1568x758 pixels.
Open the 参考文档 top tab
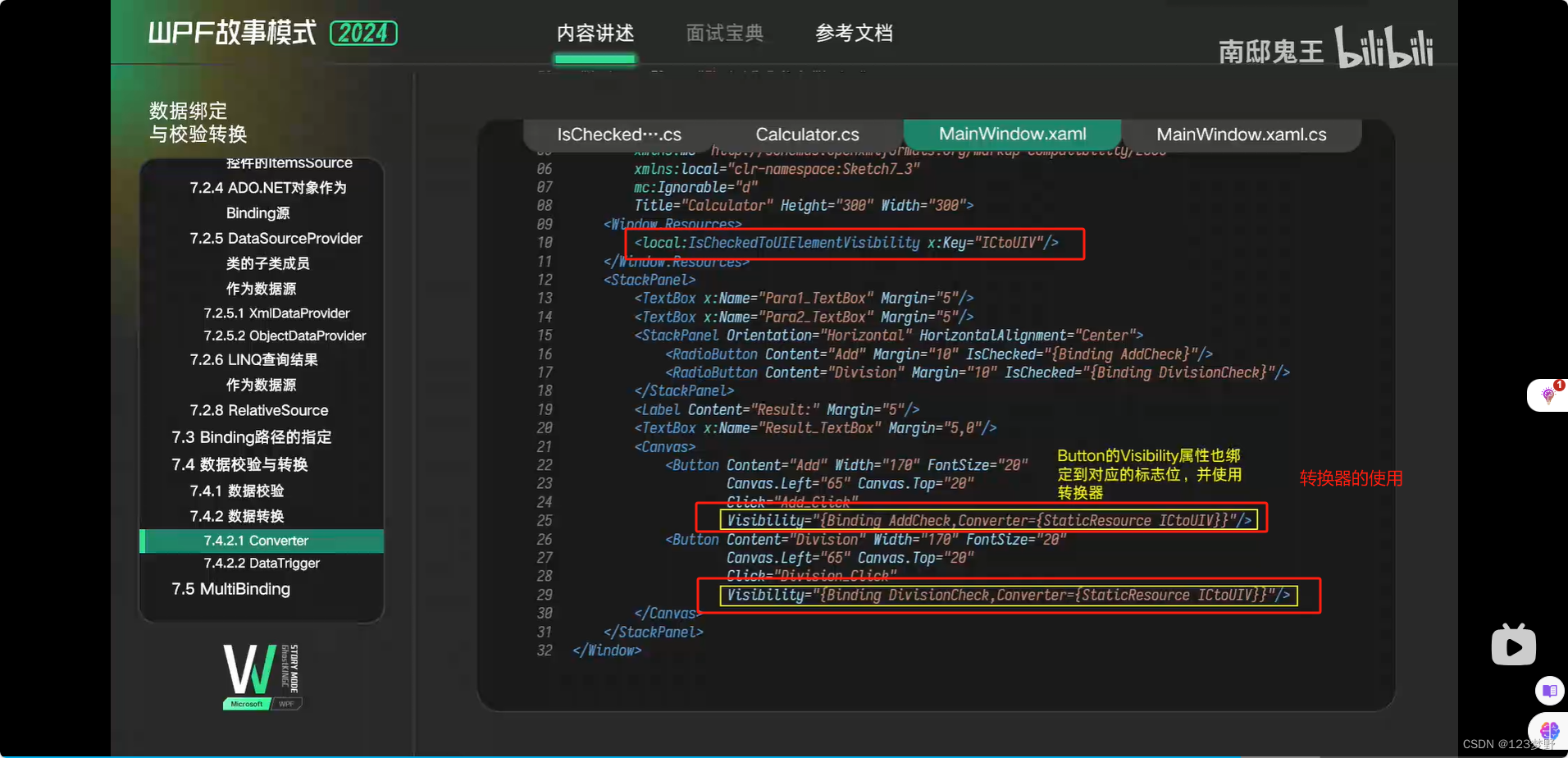tap(854, 33)
